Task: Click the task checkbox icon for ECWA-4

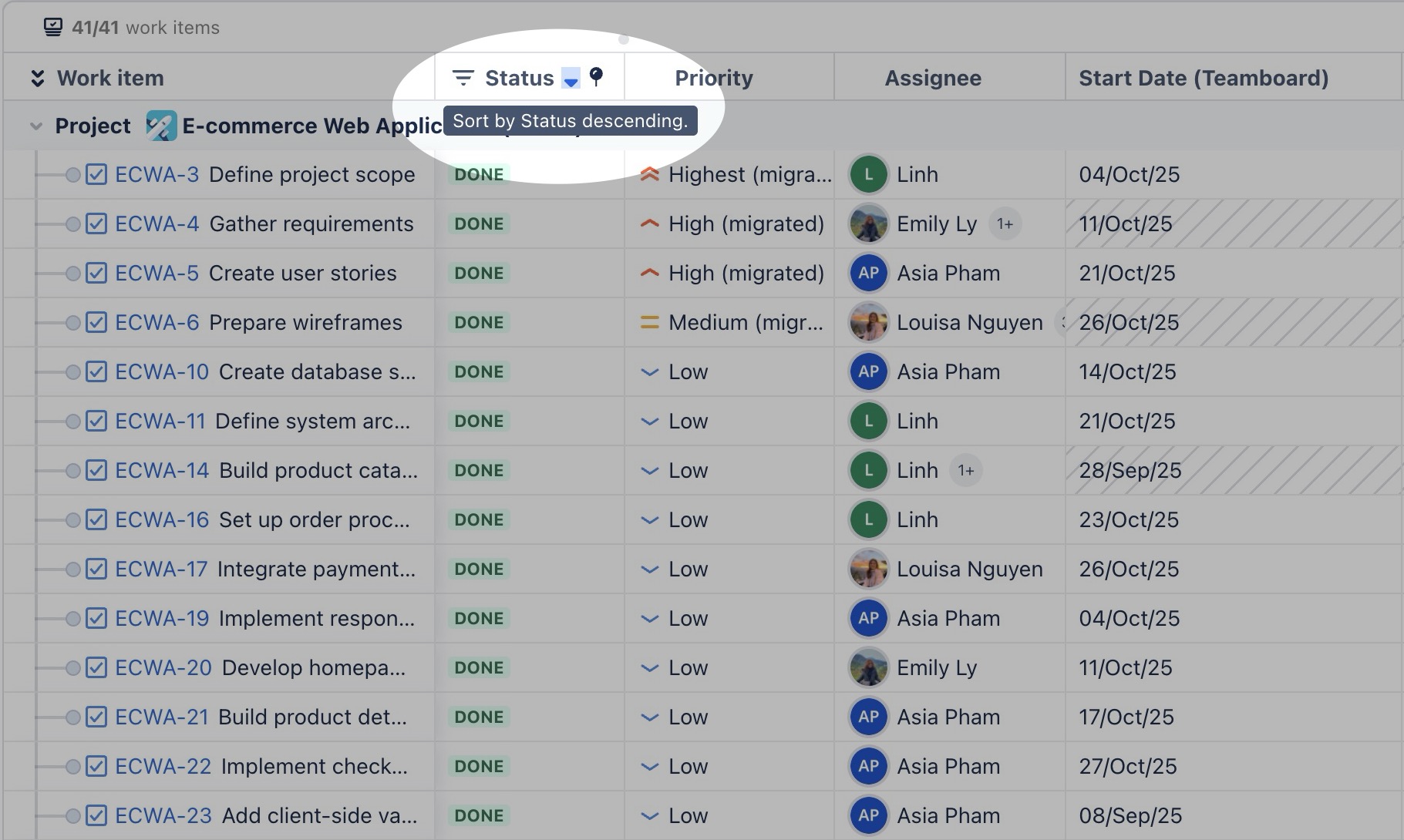Action: click(x=96, y=224)
